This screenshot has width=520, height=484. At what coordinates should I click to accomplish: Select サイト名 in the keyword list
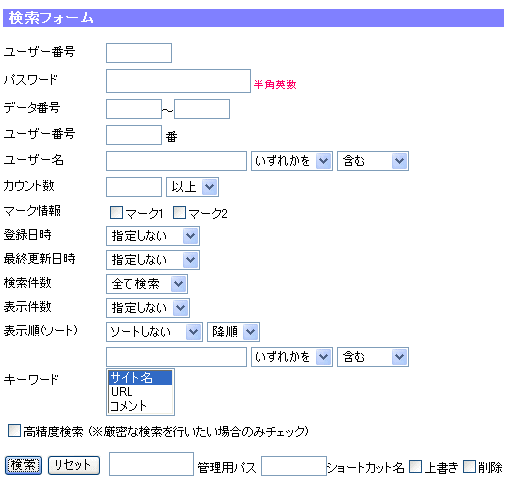tap(140, 378)
